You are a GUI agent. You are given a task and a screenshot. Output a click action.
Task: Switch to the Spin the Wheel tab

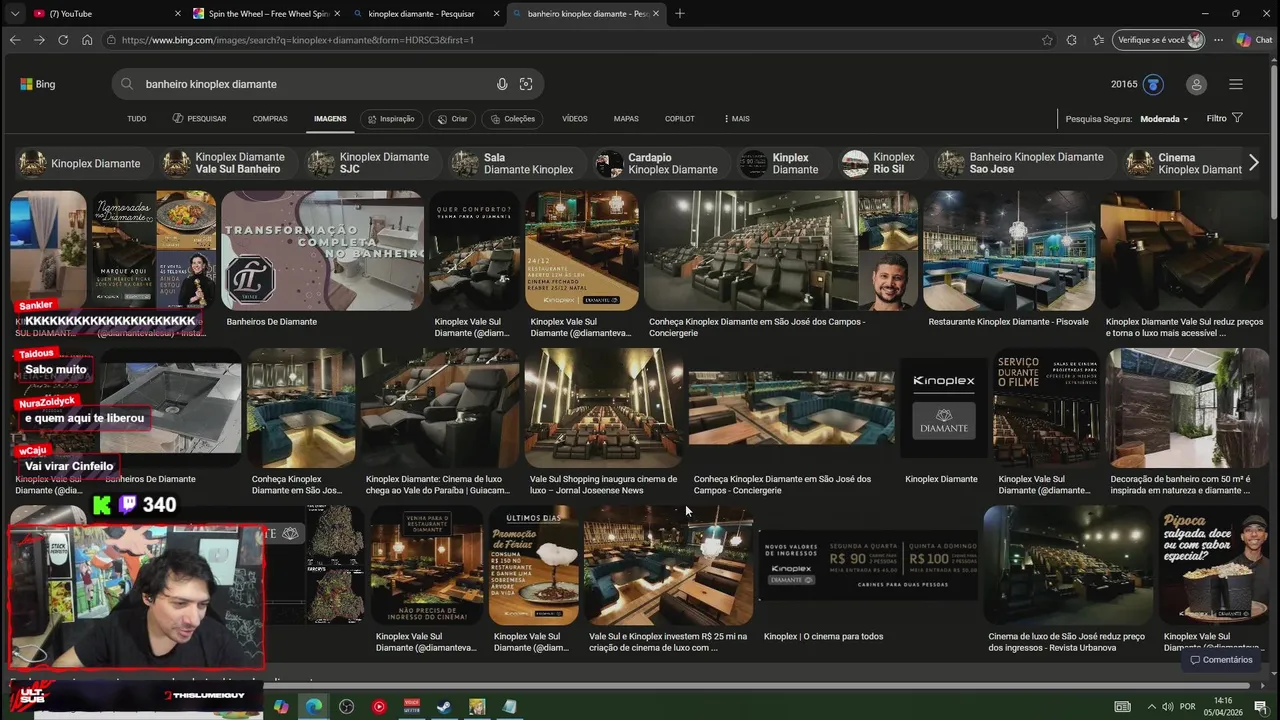pos(268,13)
